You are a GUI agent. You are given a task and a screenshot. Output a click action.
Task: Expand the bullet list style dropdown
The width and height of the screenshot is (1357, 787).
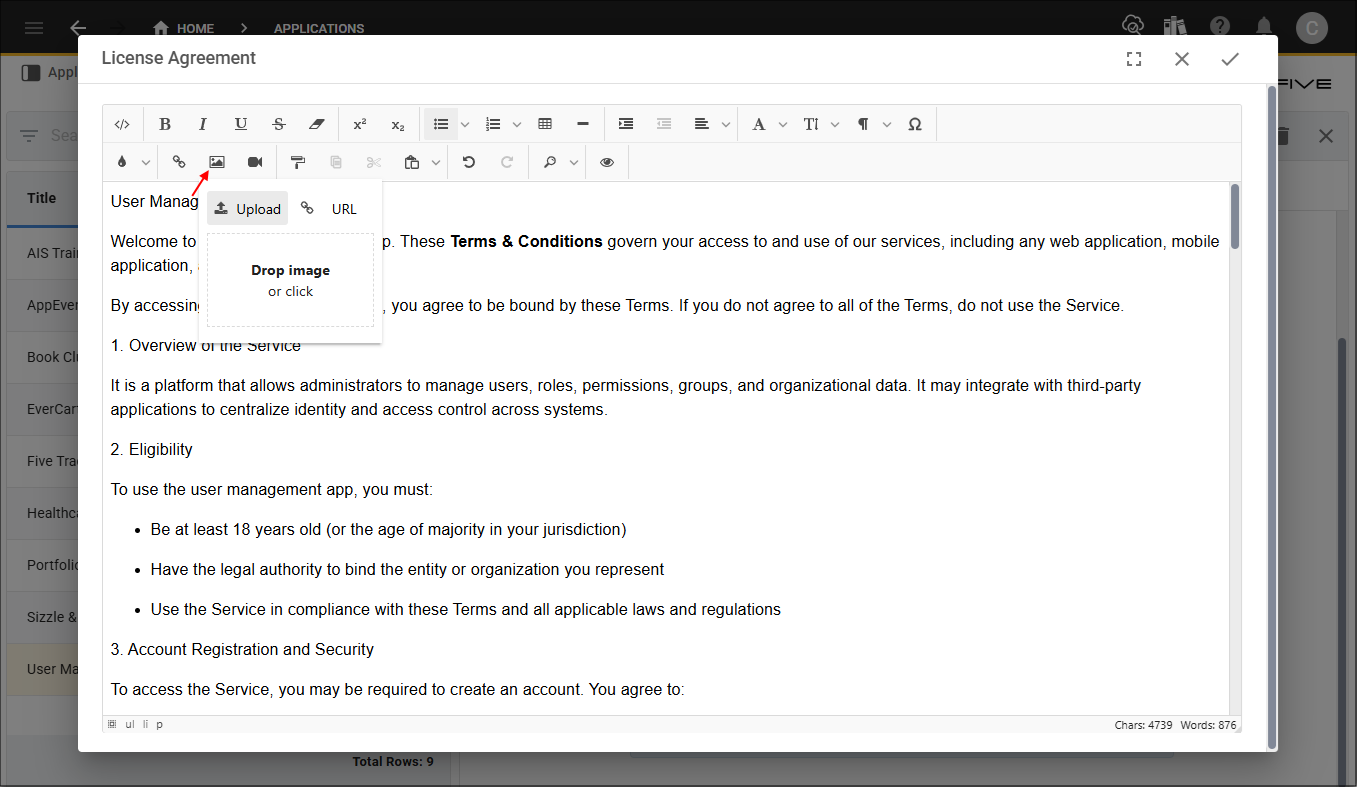coord(465,124)
